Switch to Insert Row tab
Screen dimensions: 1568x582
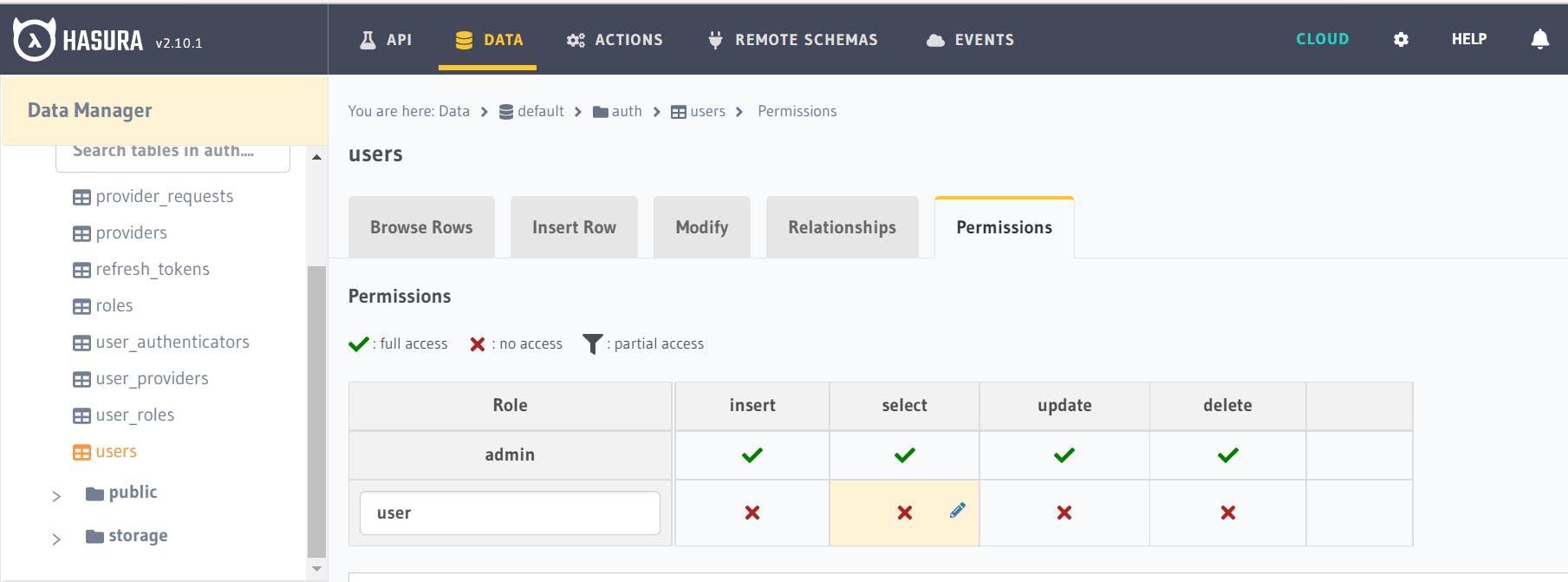pyautogui.click(x=574, y=227)
